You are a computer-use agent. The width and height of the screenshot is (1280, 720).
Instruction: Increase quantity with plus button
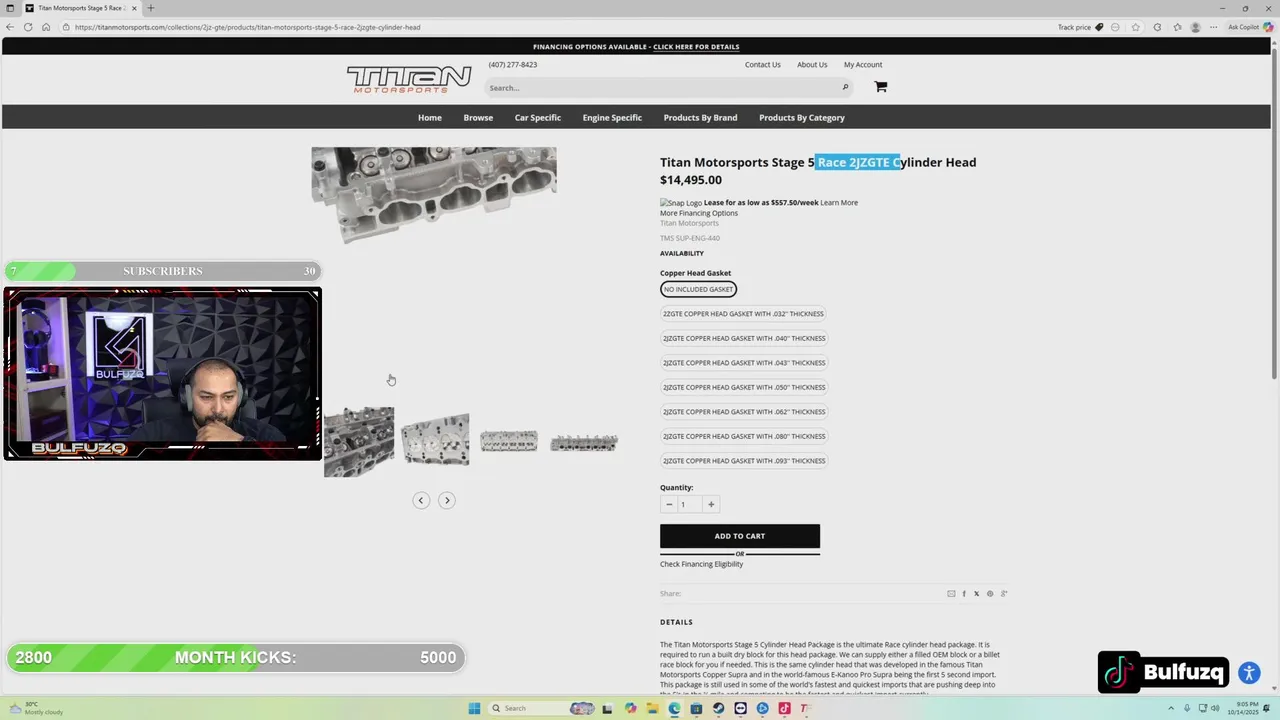tap(711, 504)
